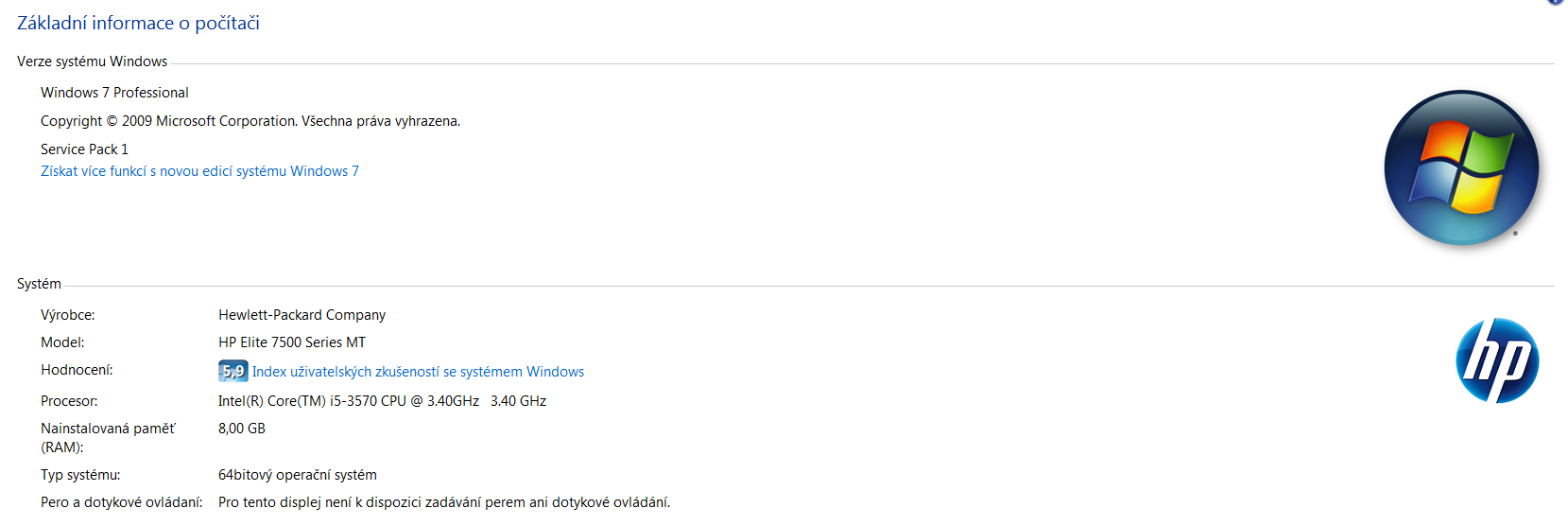Screen dimensions: 1568x526
Task: Click the 'Hodnocení:' label
Action: tap(77, 370)
